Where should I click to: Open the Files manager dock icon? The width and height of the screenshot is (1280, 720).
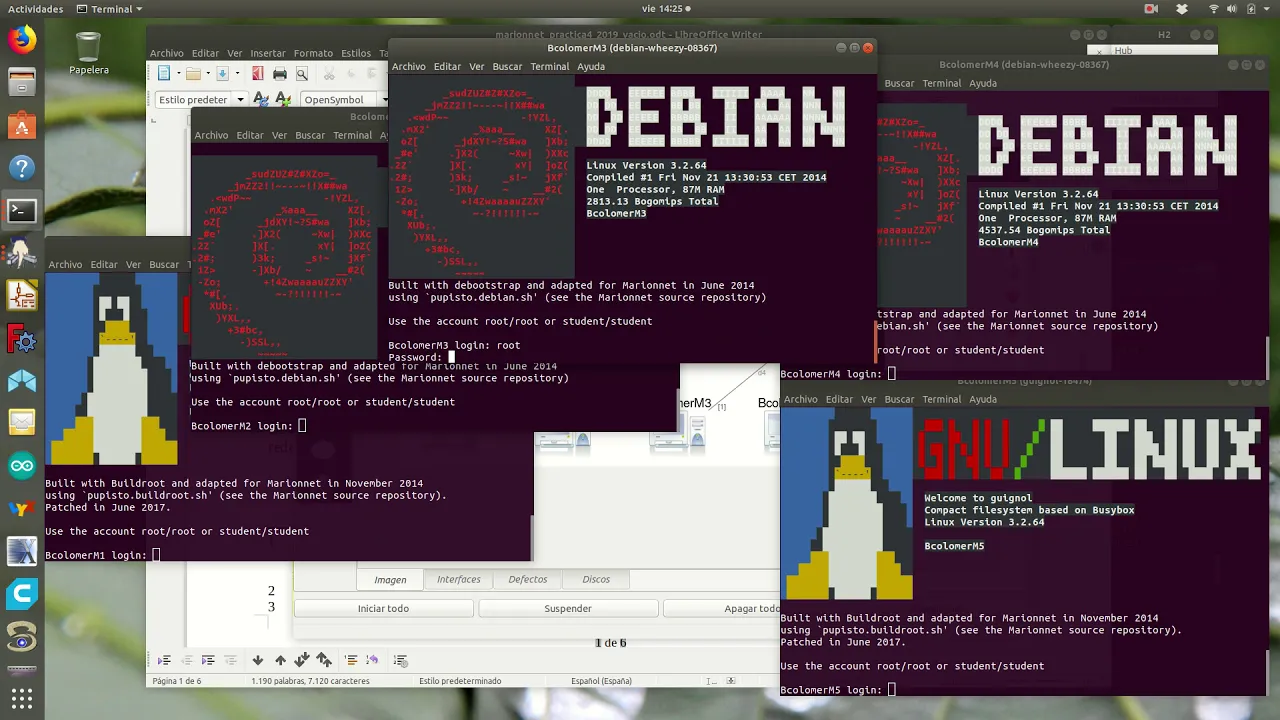click(x=22, y=83)
